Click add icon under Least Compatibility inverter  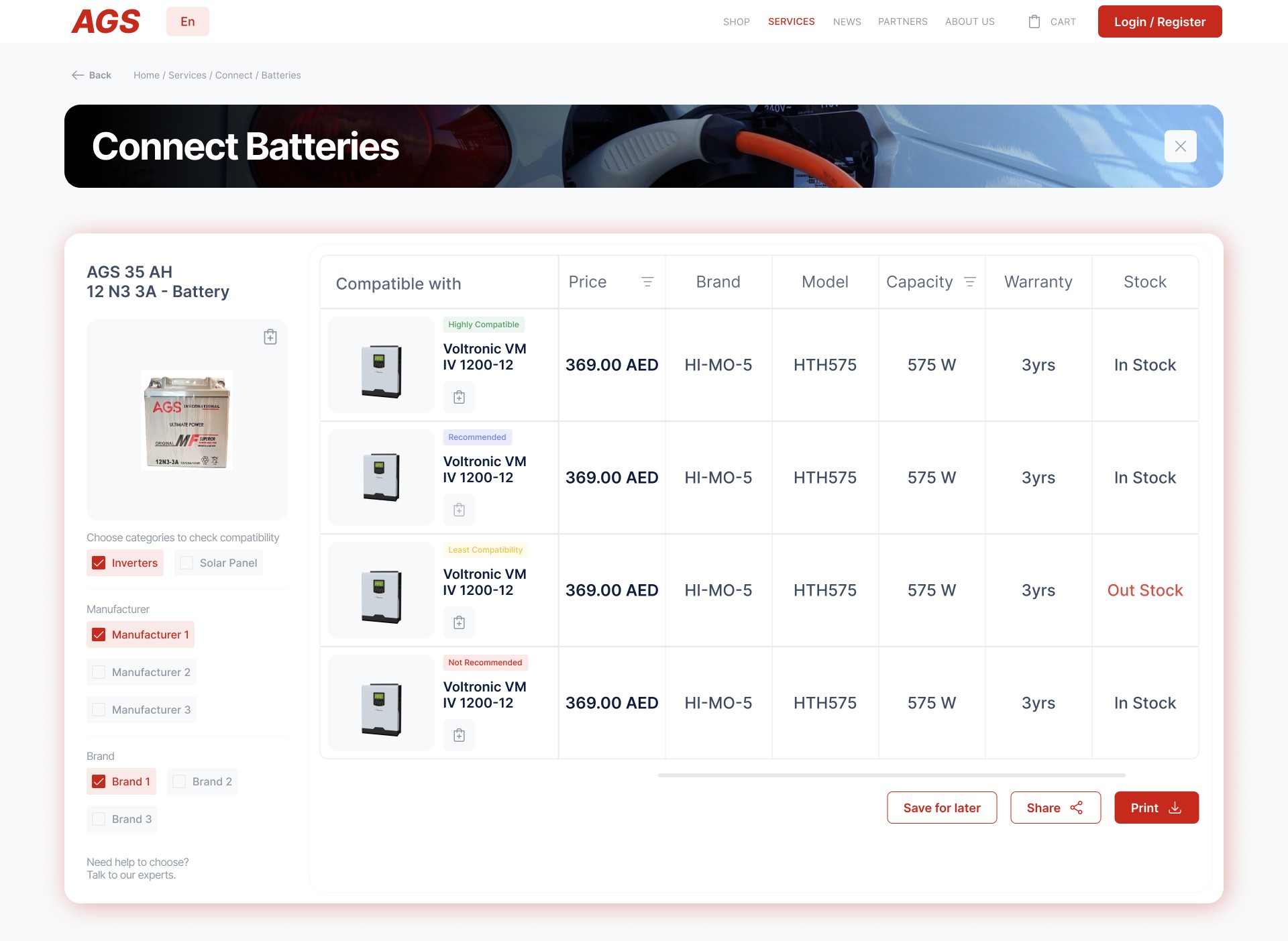(x=459, y=622)
